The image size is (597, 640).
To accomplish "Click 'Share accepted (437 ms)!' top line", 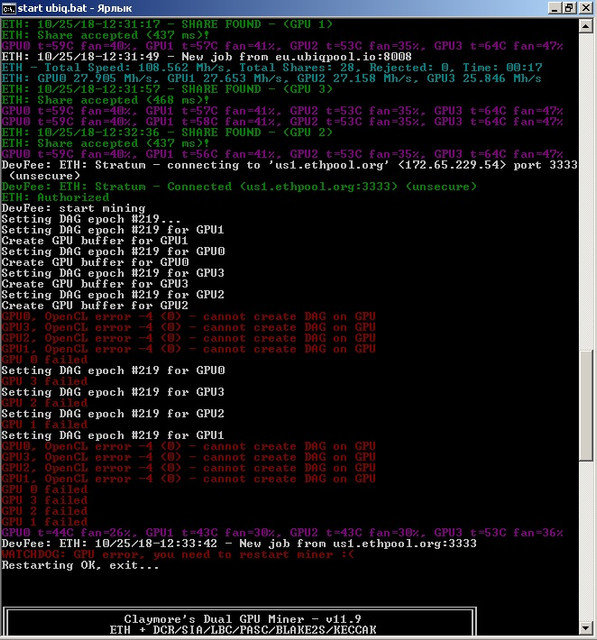I will (x=105, y=35).
